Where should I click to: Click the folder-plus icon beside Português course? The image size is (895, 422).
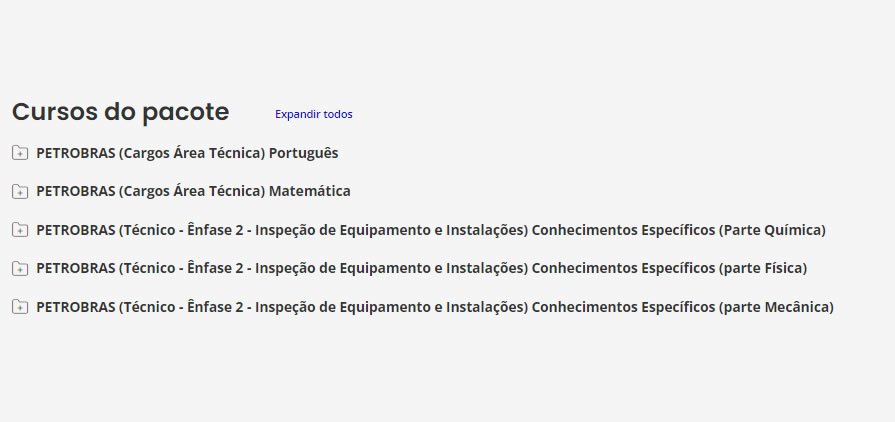pos(20,153)
